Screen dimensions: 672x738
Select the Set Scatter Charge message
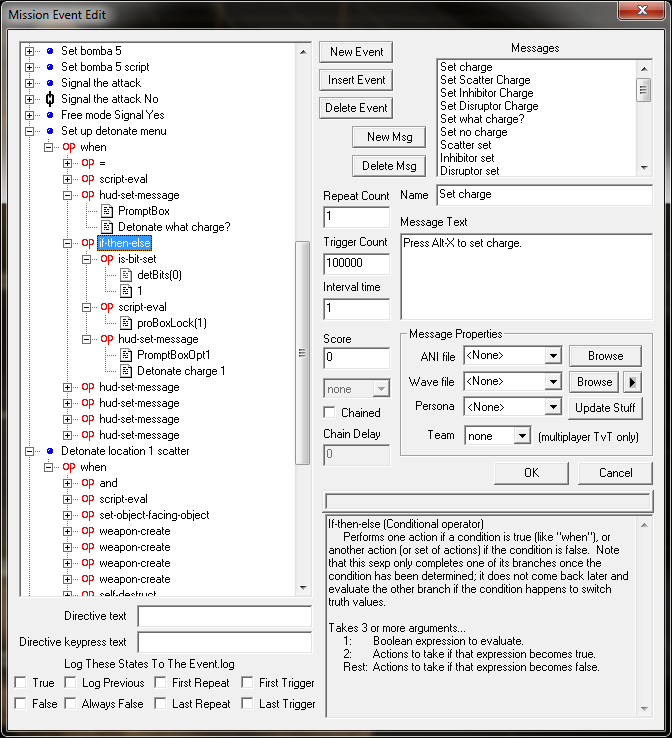[x=485, y=80]
